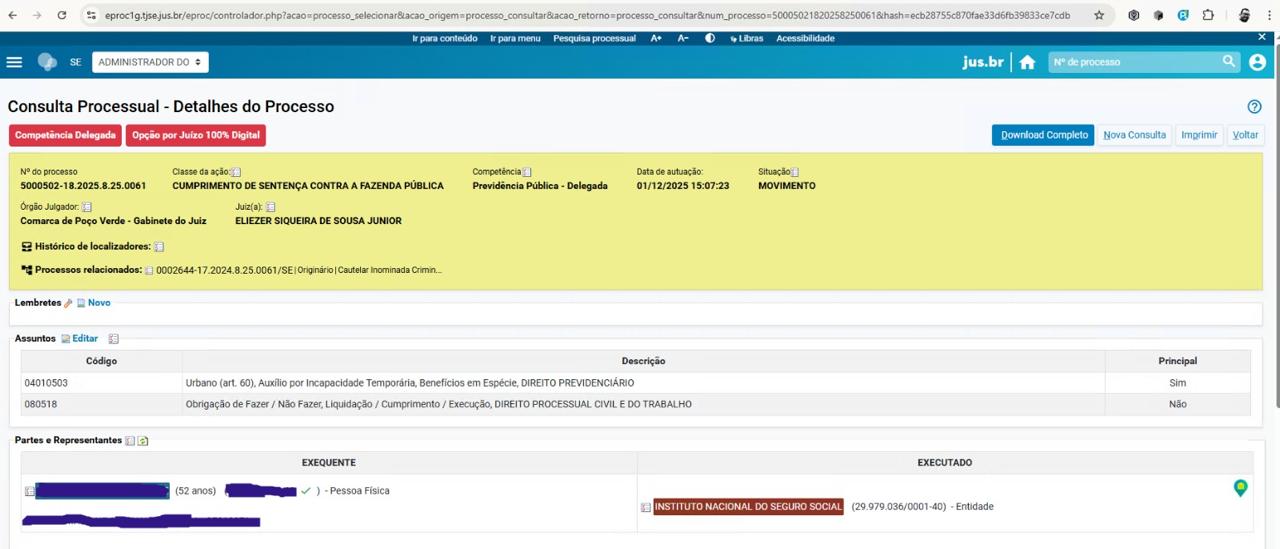This screenshot has width=1280, height=549.
Task: Open the Pesquisa processual menu item
Action: (x=594, y=38)
